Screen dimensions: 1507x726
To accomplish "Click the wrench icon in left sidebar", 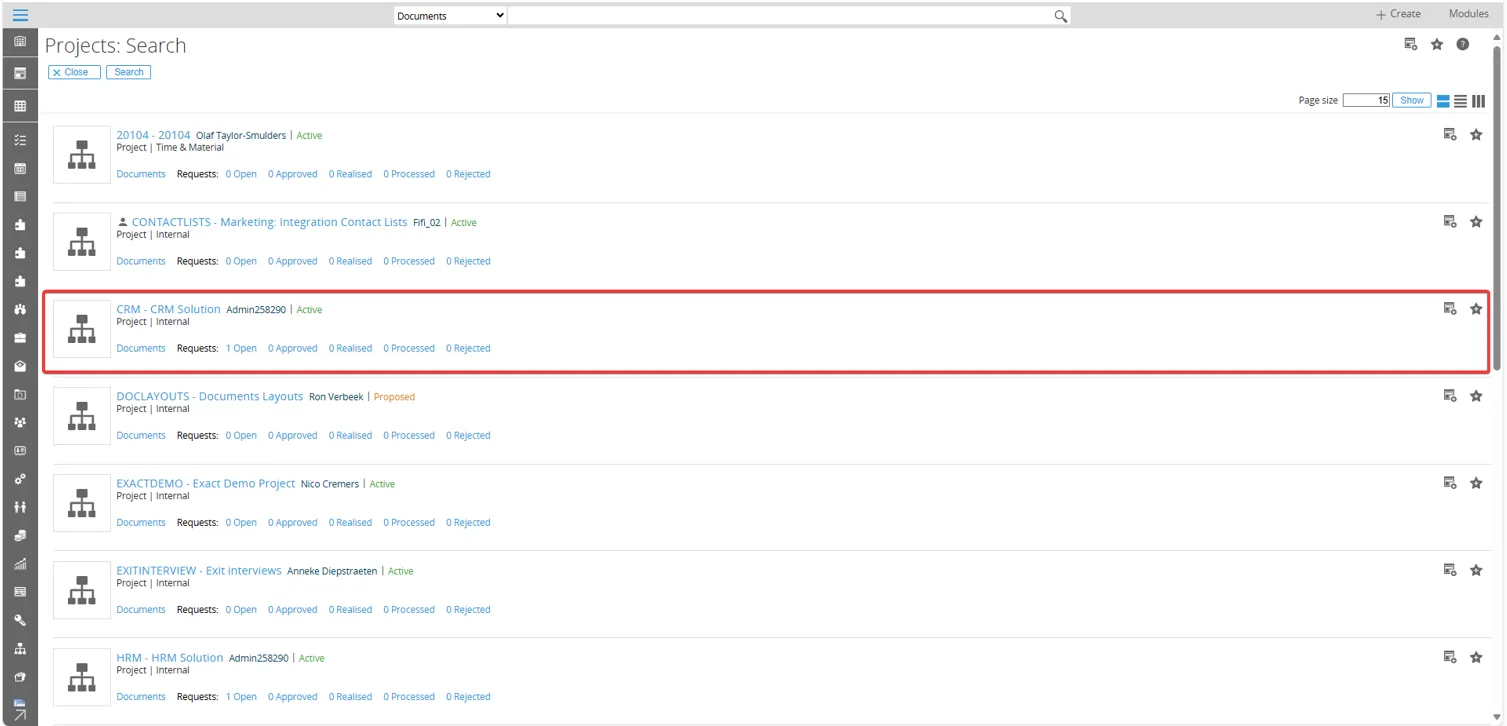I will coord(19,620).
